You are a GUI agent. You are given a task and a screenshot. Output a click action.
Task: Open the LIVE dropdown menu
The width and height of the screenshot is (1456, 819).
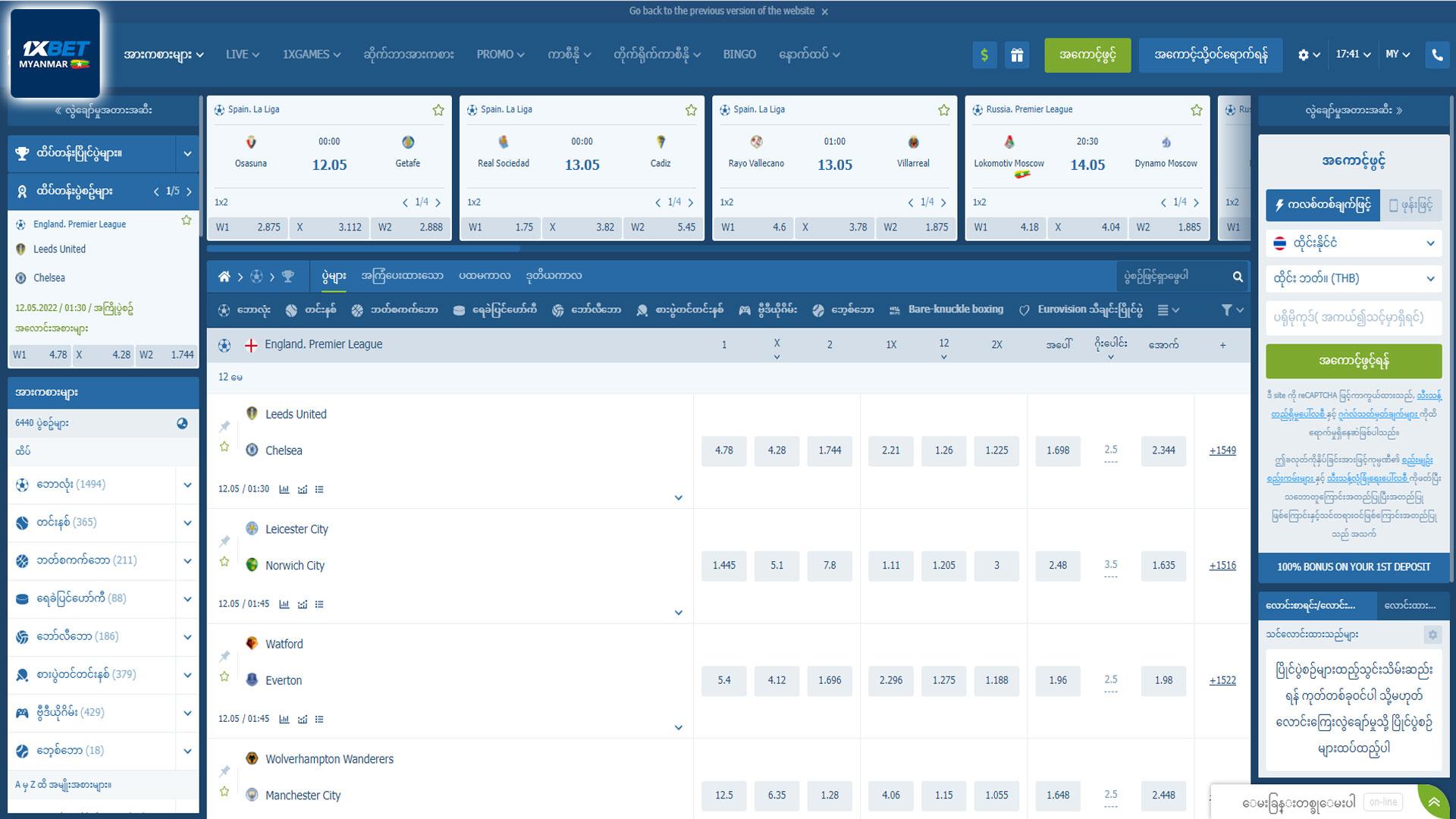coord(243,55)
